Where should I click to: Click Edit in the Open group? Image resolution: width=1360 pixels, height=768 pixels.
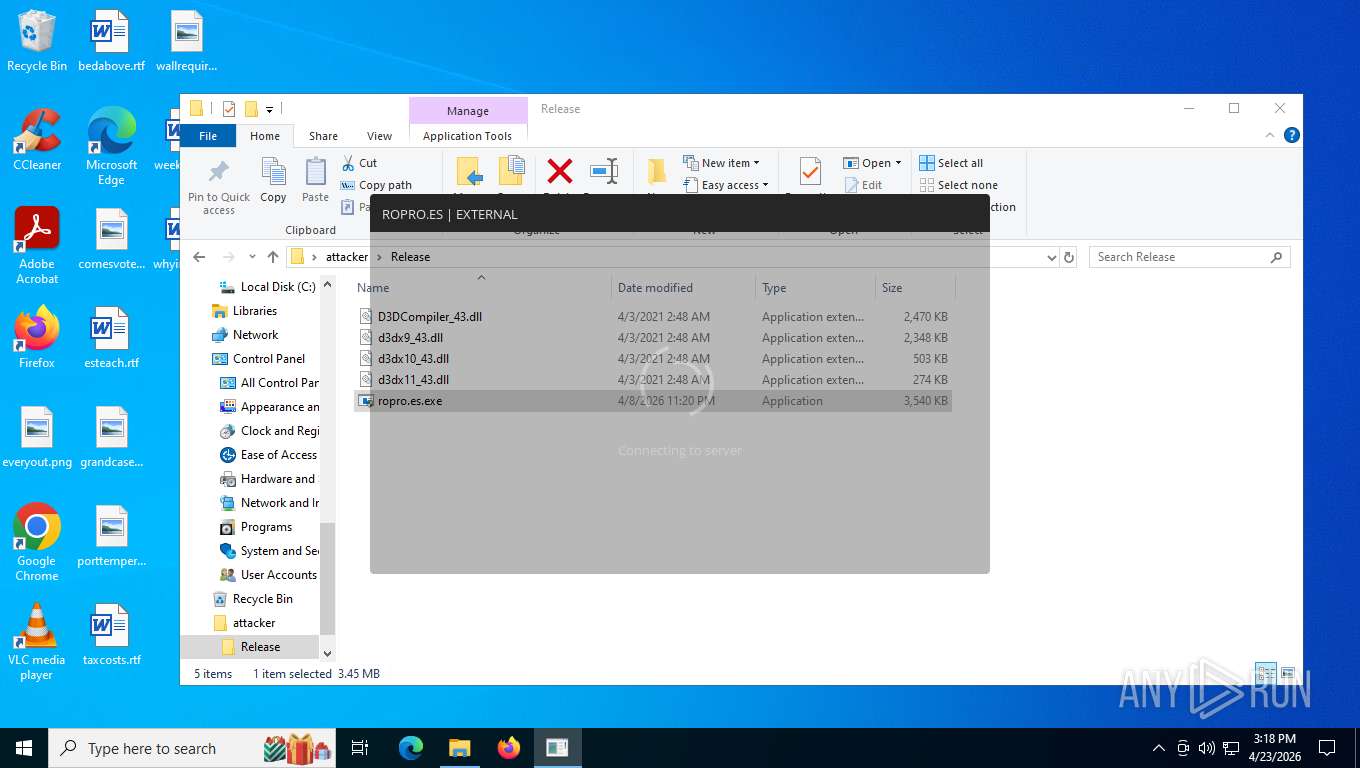tap(863, 185)
